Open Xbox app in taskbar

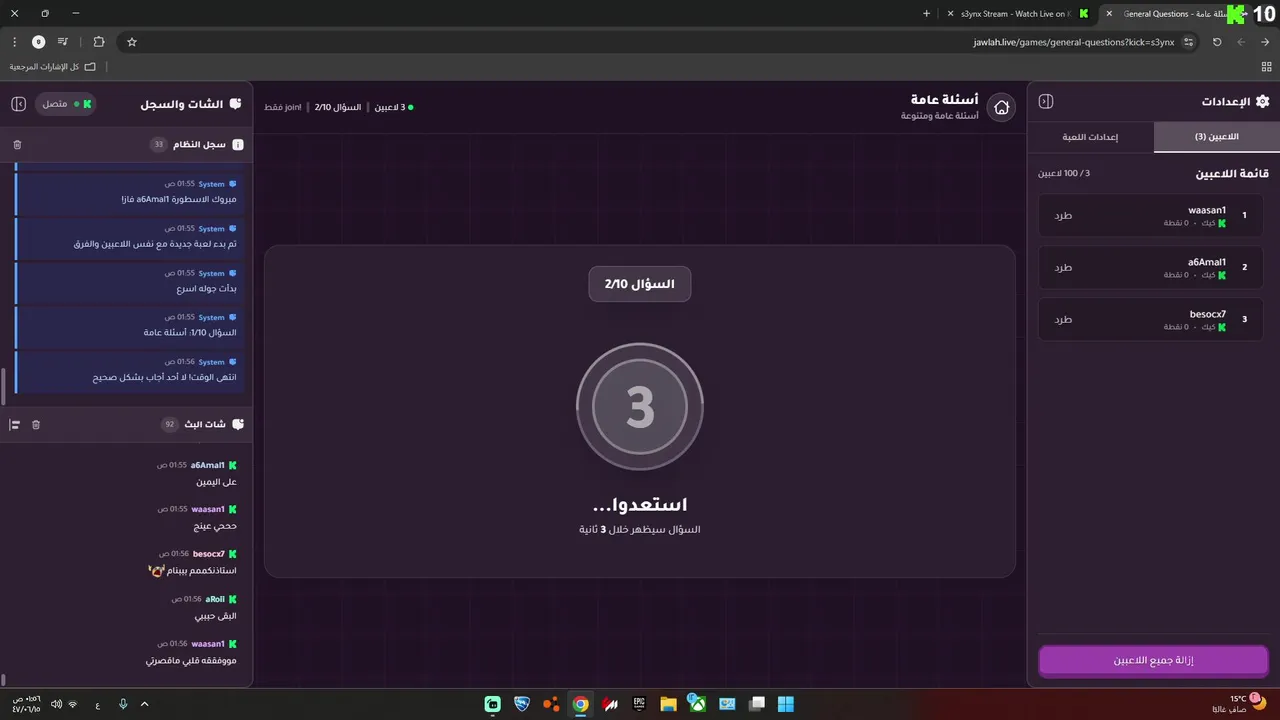(697, 704)
